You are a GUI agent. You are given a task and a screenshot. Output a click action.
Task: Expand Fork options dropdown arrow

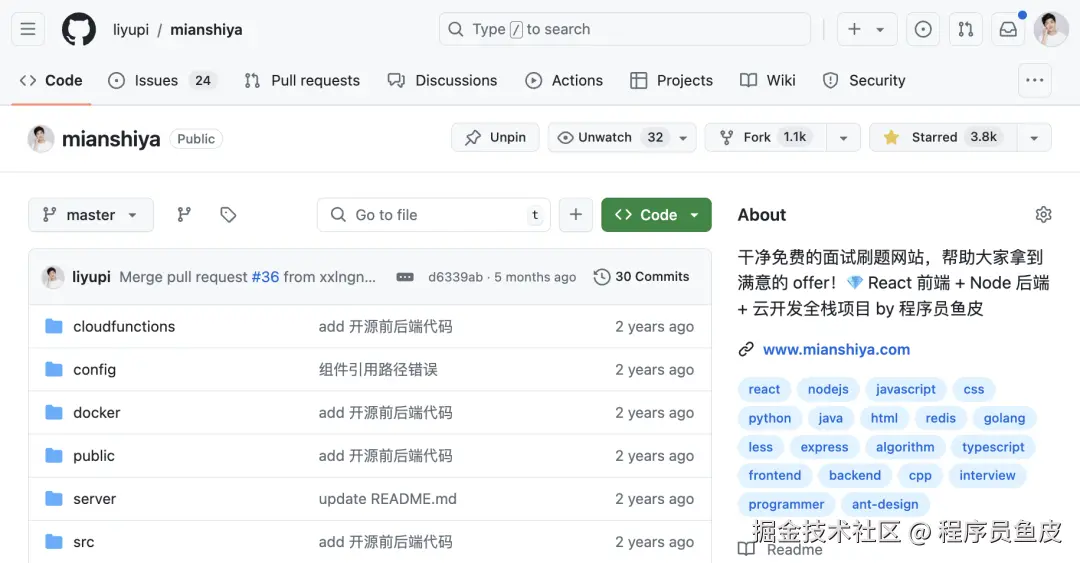click(x=843, y=137)
